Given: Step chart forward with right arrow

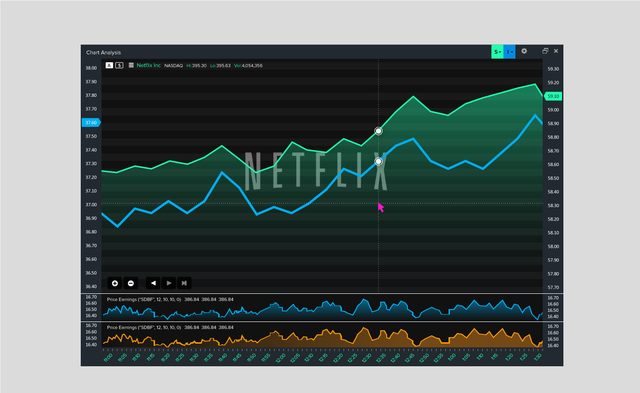Looking at the screenshot, I should (x=169, y=283).
